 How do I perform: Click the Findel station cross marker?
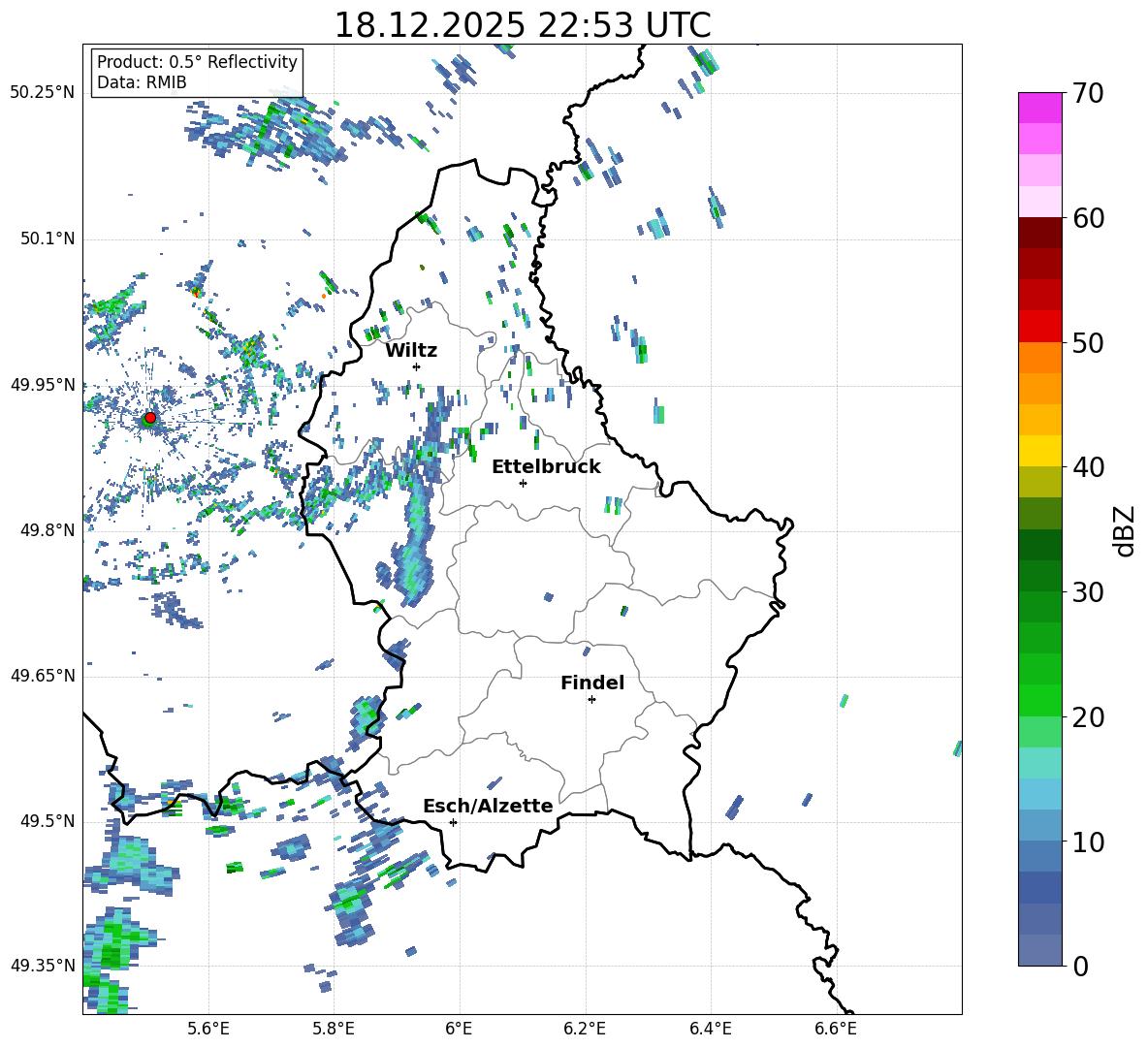(x=591, y=699)
